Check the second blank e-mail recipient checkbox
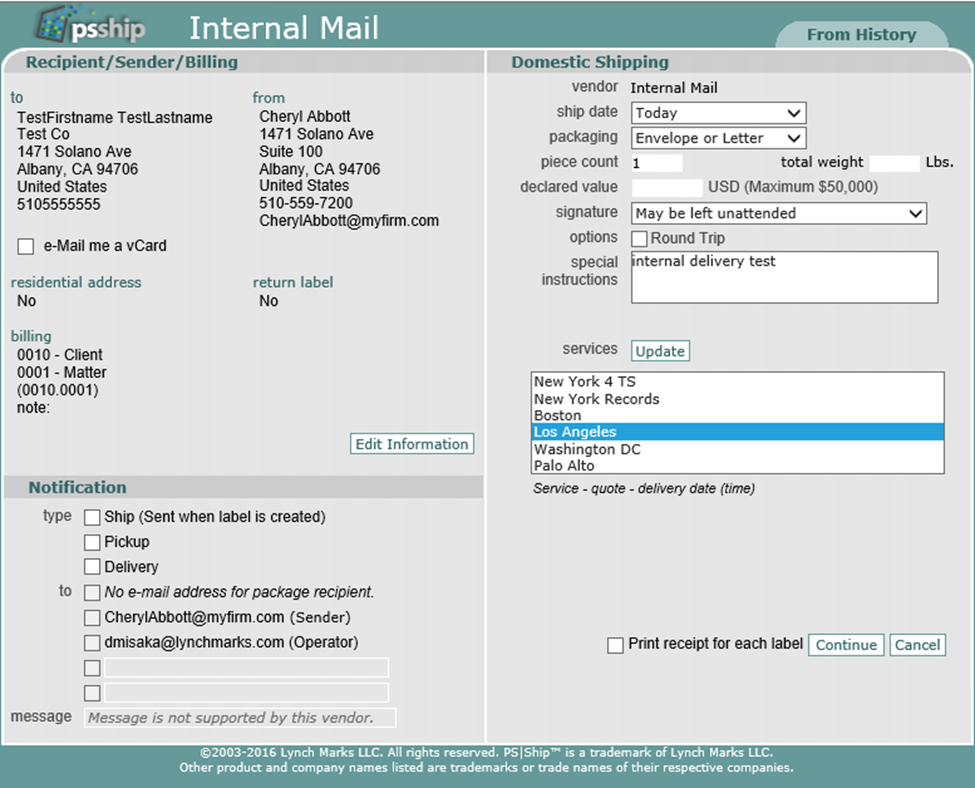 92,693
